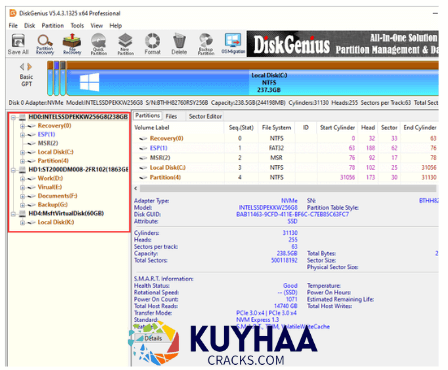Click the Windows logo on disk map
Viewport: 448px width, 370px height.
click(89, 82)
